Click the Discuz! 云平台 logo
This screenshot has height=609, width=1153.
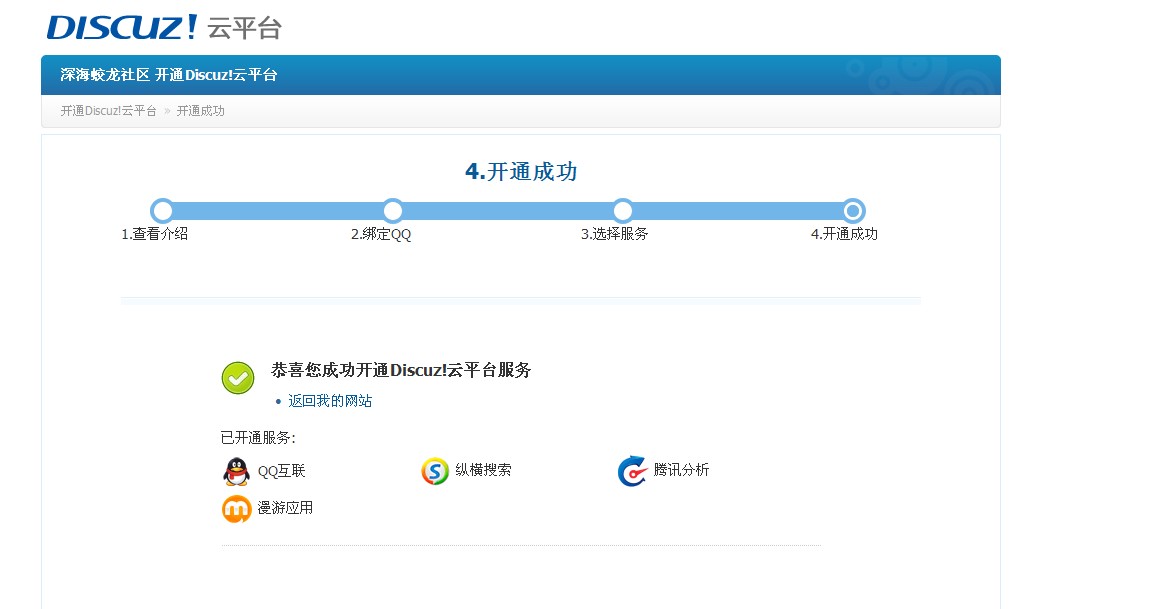[x=164, y=28]
